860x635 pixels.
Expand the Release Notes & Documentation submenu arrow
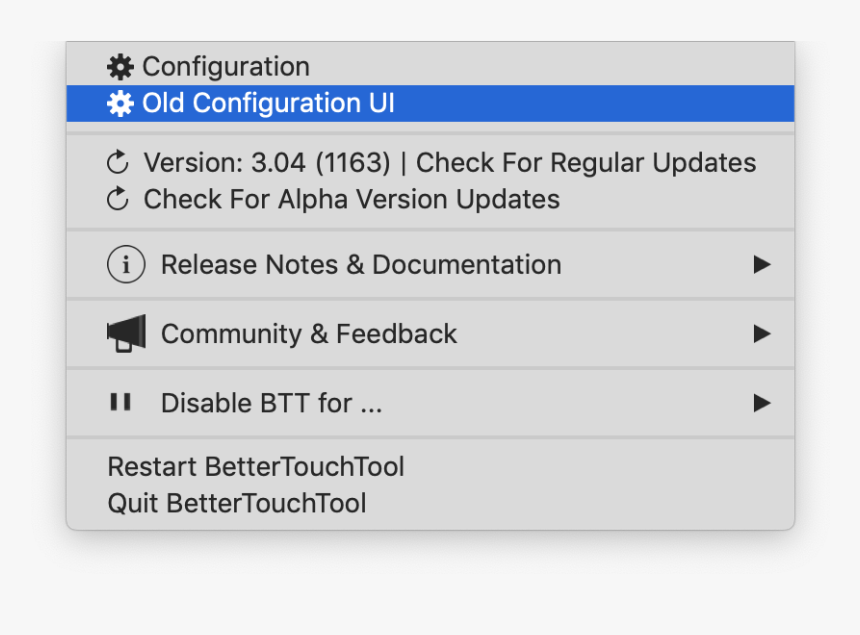click(x=762, y=265)
